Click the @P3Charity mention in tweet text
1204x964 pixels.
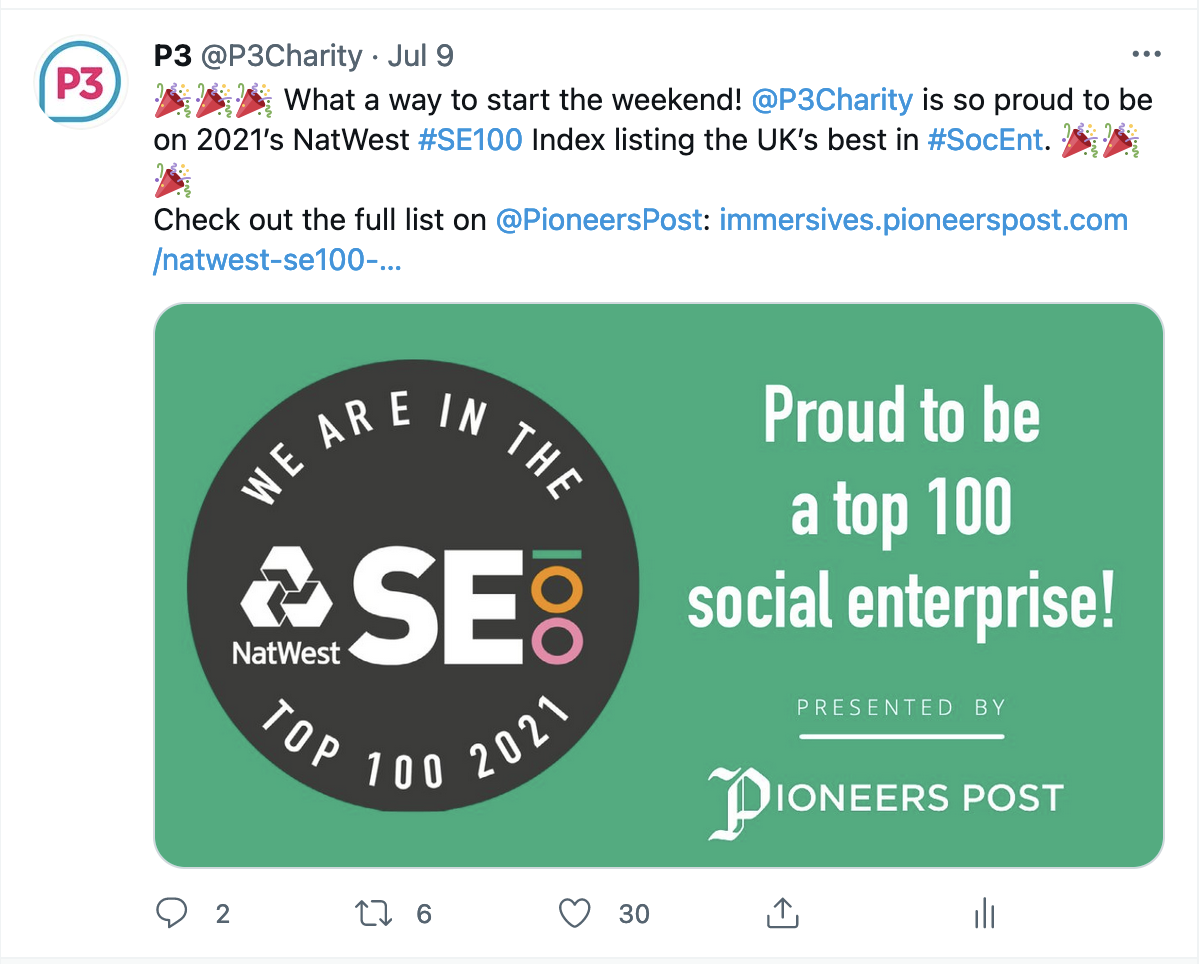(831, 100)
